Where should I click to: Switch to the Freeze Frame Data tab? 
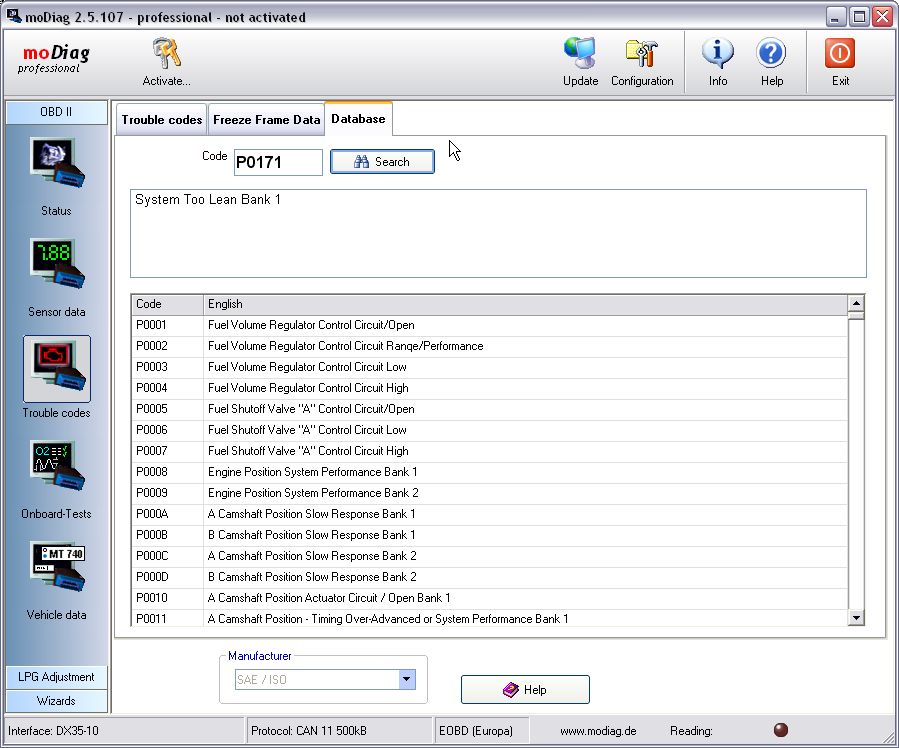(x=266, y=120)
